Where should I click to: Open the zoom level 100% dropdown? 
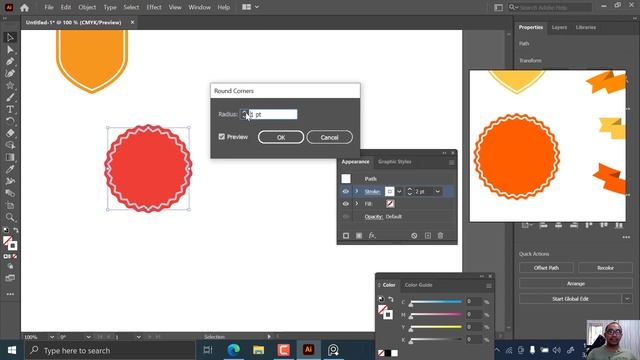pos(52,337)
